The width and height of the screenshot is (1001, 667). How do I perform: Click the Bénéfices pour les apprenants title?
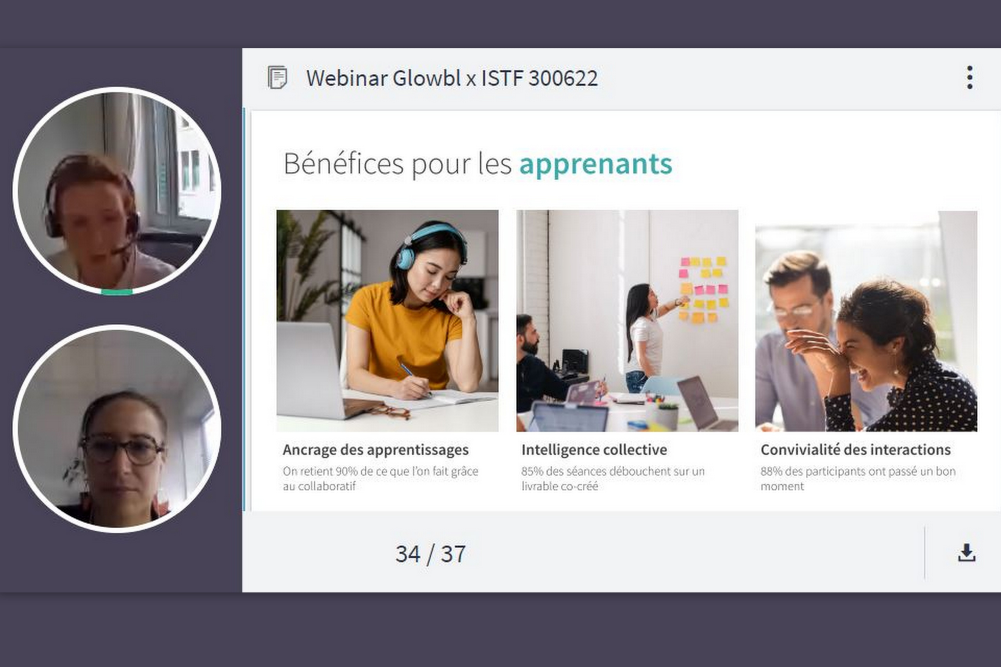tap(478, 163)
